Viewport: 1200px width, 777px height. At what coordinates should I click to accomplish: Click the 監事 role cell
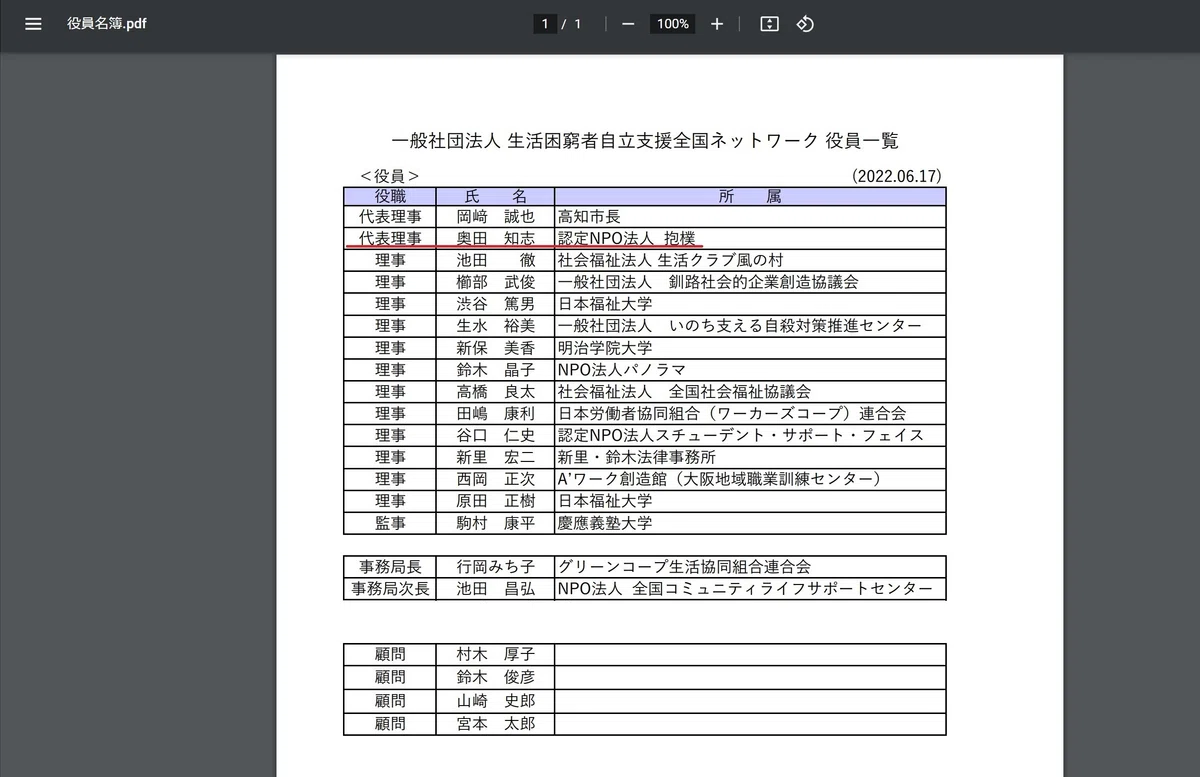click(x=390, y=524)
